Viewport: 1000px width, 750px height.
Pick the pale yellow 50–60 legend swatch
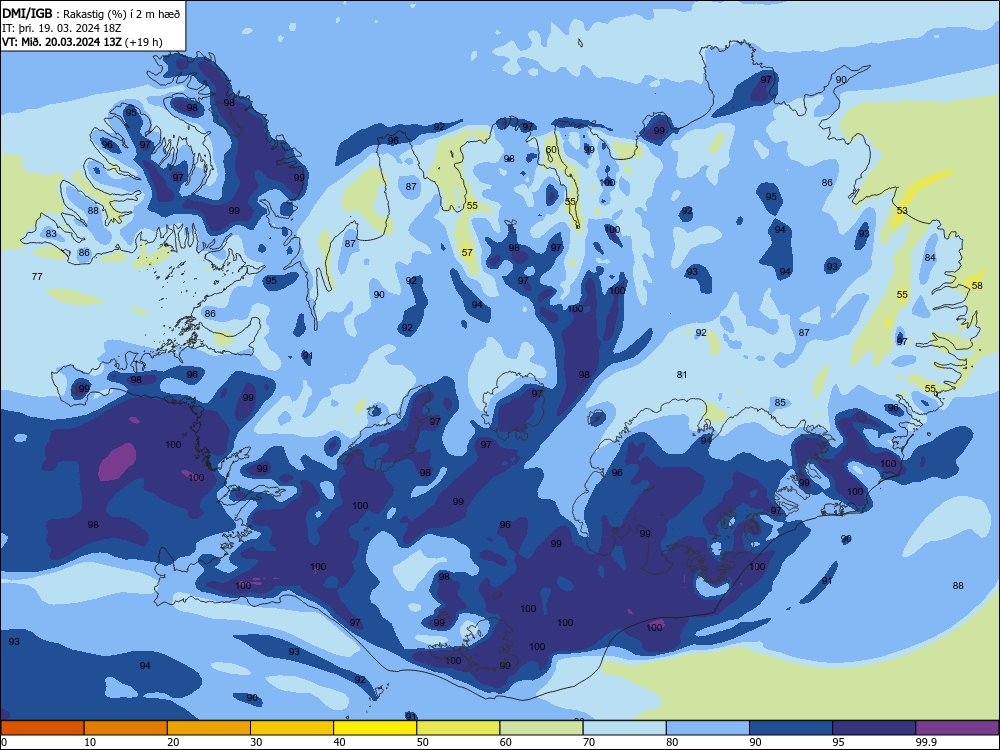point(458,728)
